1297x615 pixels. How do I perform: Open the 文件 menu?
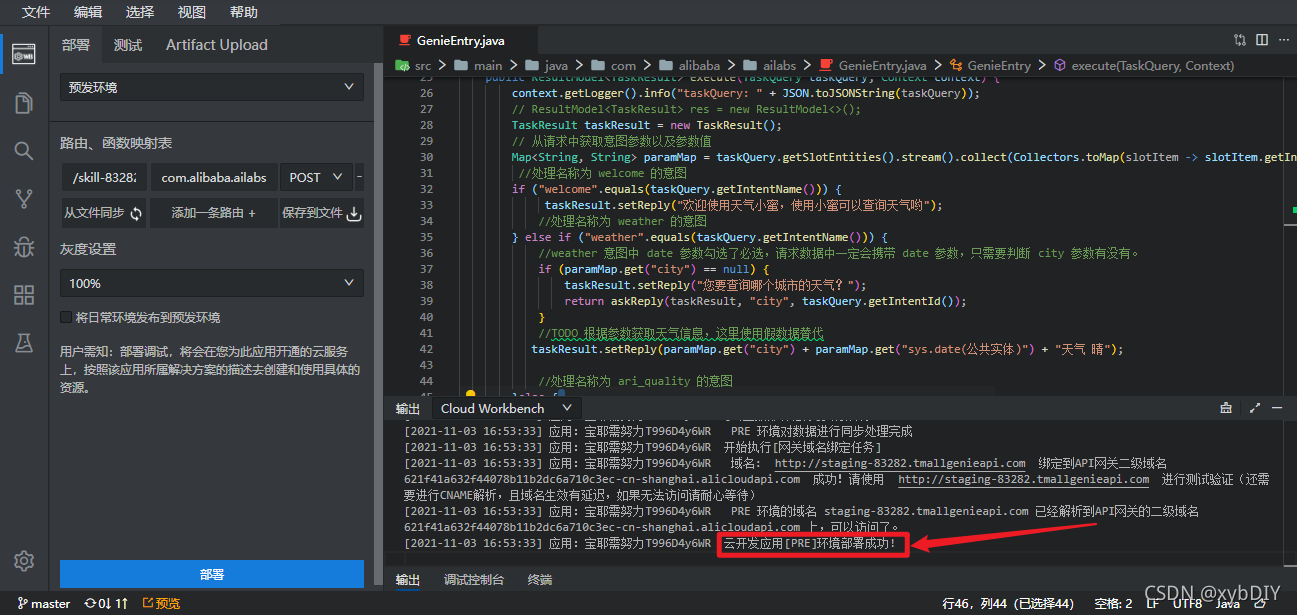click(x=36, y=12)
